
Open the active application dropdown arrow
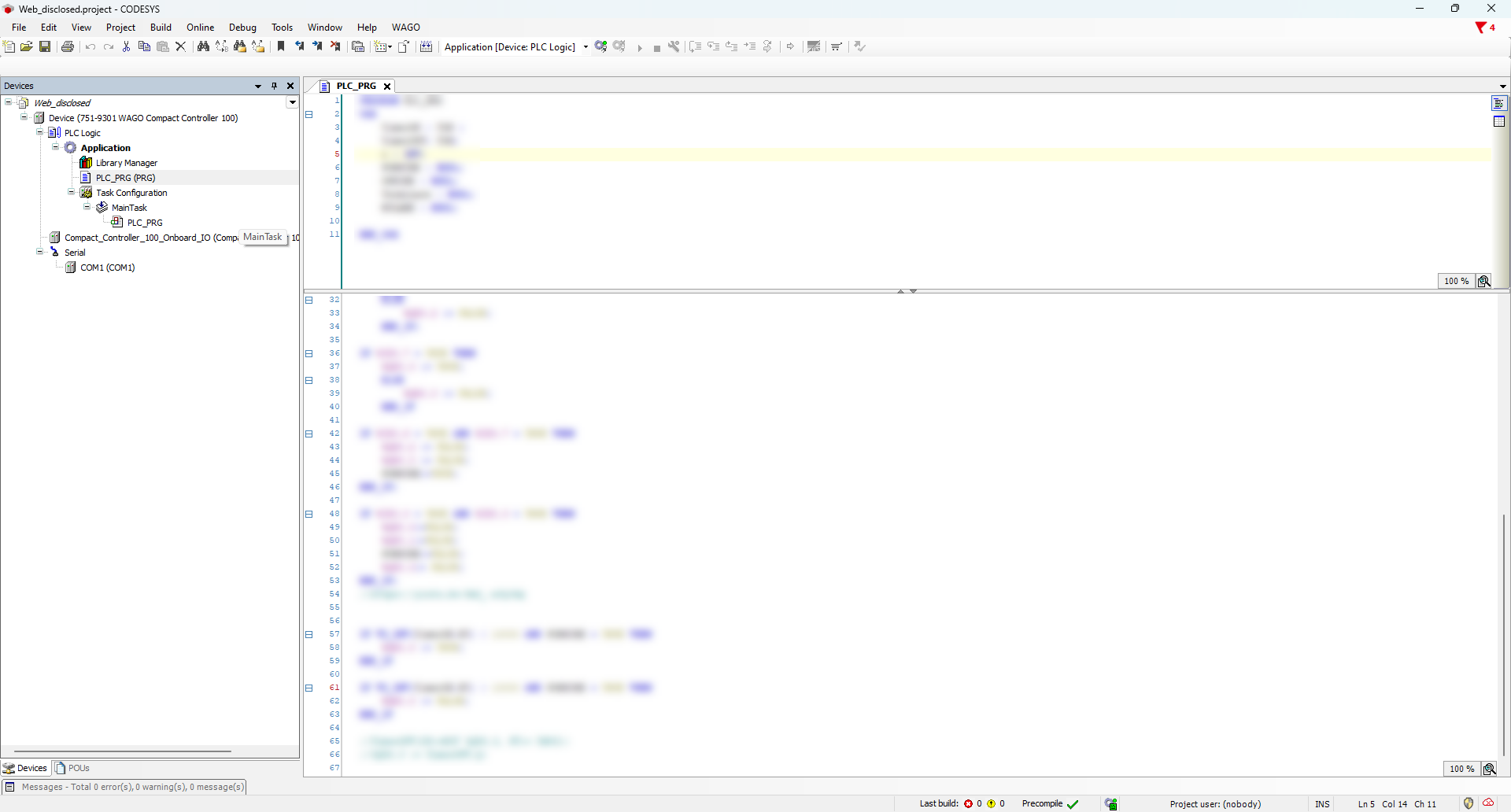[586, 47]
